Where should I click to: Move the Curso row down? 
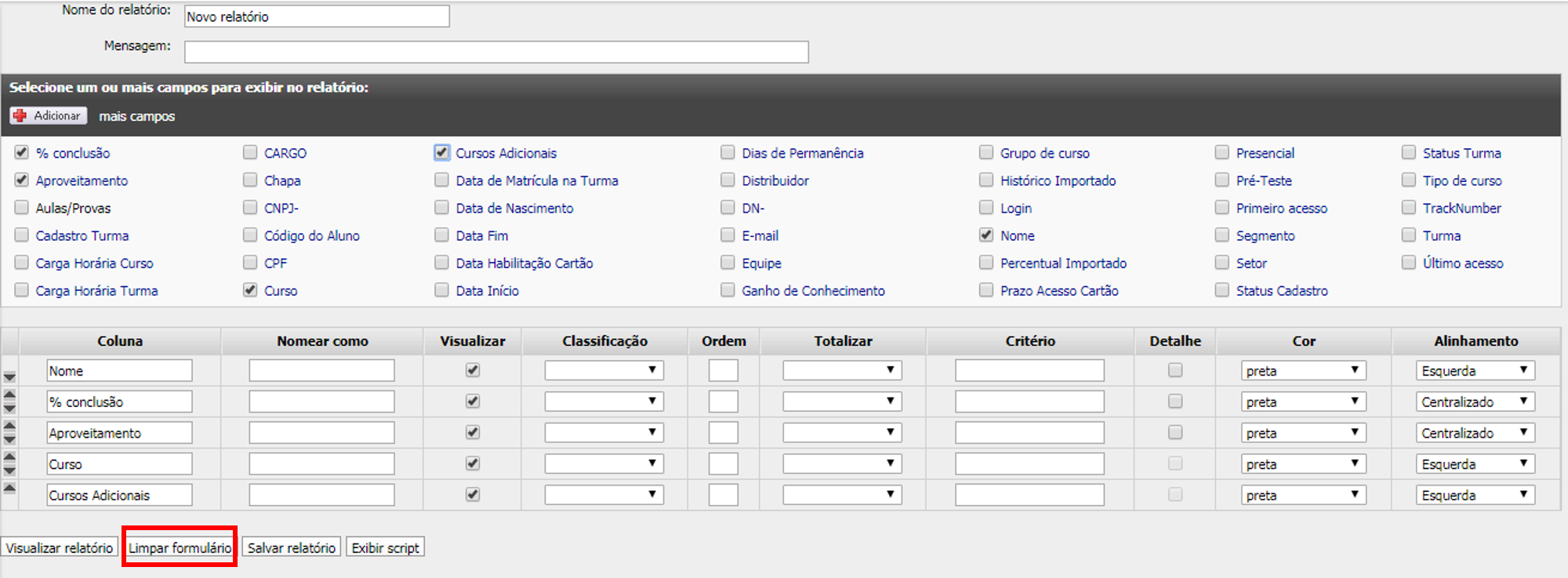(9, 471)
